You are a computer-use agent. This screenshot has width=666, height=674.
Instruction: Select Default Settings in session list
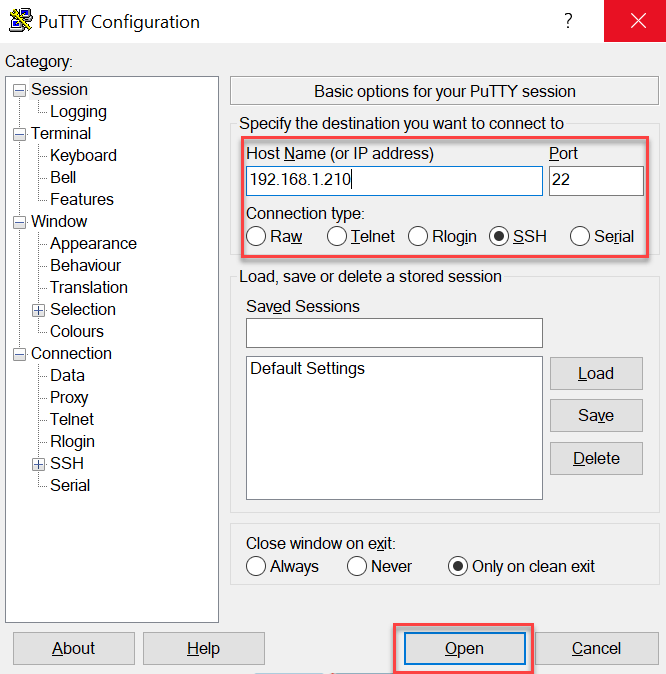pos(307,369)
